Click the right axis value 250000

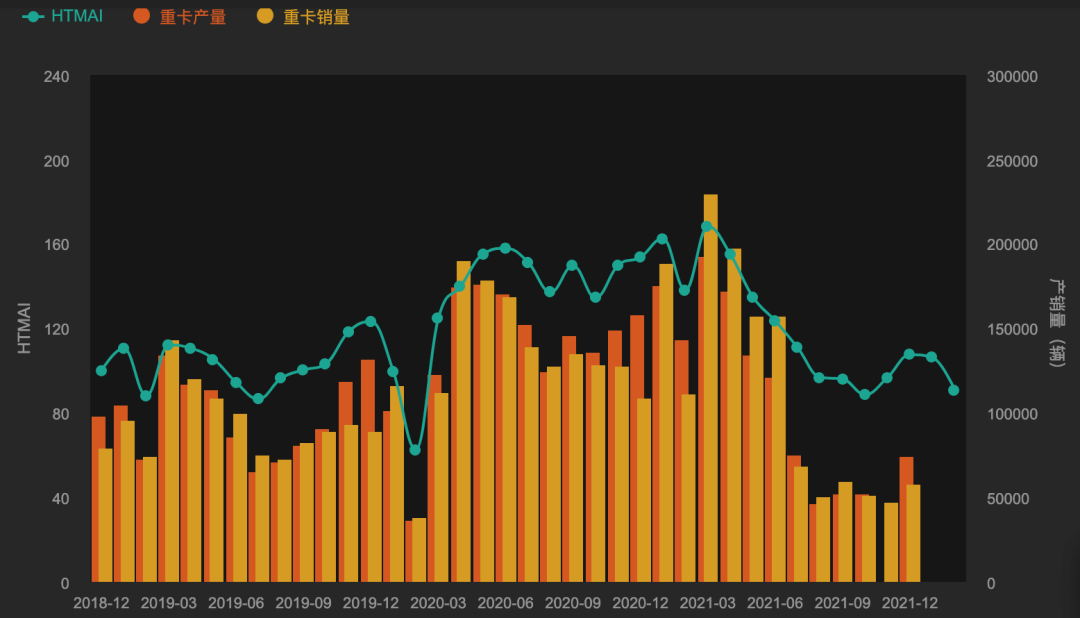pos(1012,161)
